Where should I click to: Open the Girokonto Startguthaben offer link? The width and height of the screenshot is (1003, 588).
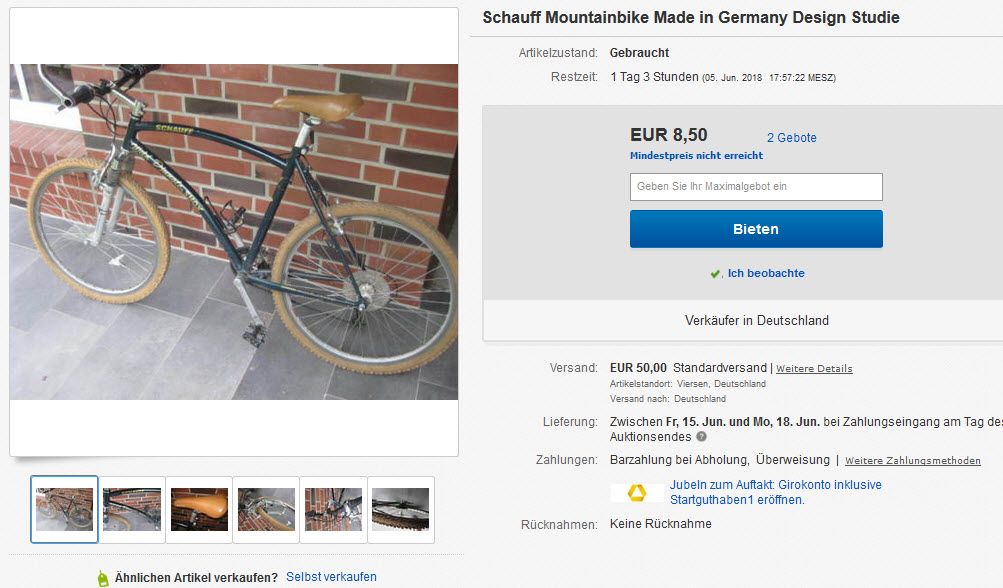click(775, 492)
